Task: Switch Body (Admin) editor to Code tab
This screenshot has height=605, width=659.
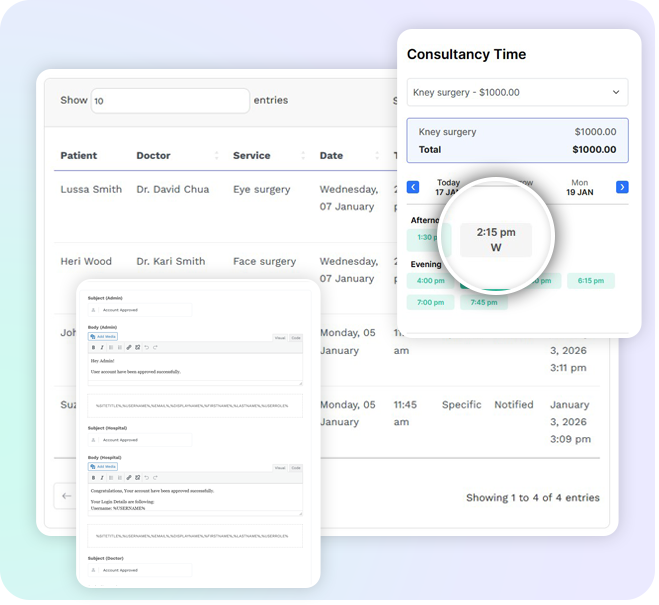Action: [x=296, y=338]
